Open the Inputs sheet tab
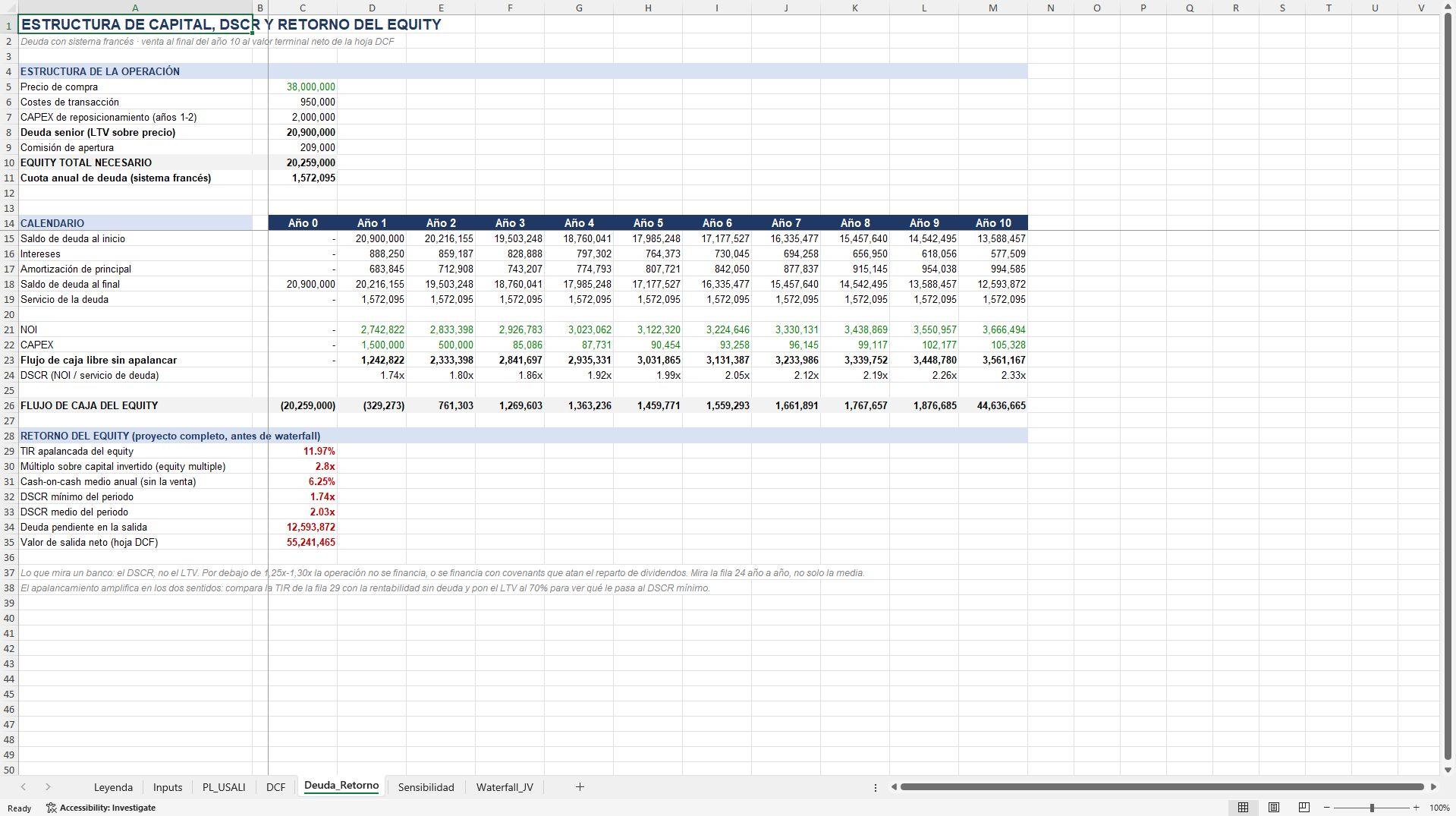The height and width of the screenshot is (816, 1456). click(168, 787)
